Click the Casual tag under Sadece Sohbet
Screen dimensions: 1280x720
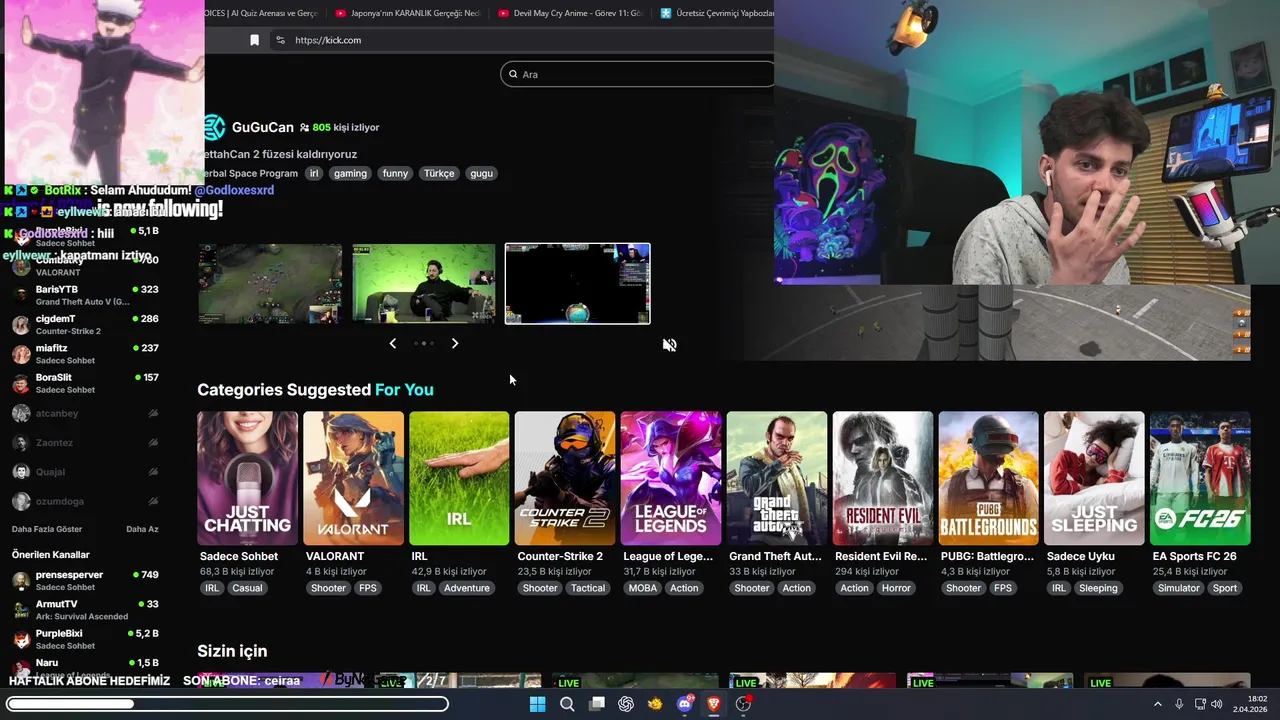(x=247, y=588)
